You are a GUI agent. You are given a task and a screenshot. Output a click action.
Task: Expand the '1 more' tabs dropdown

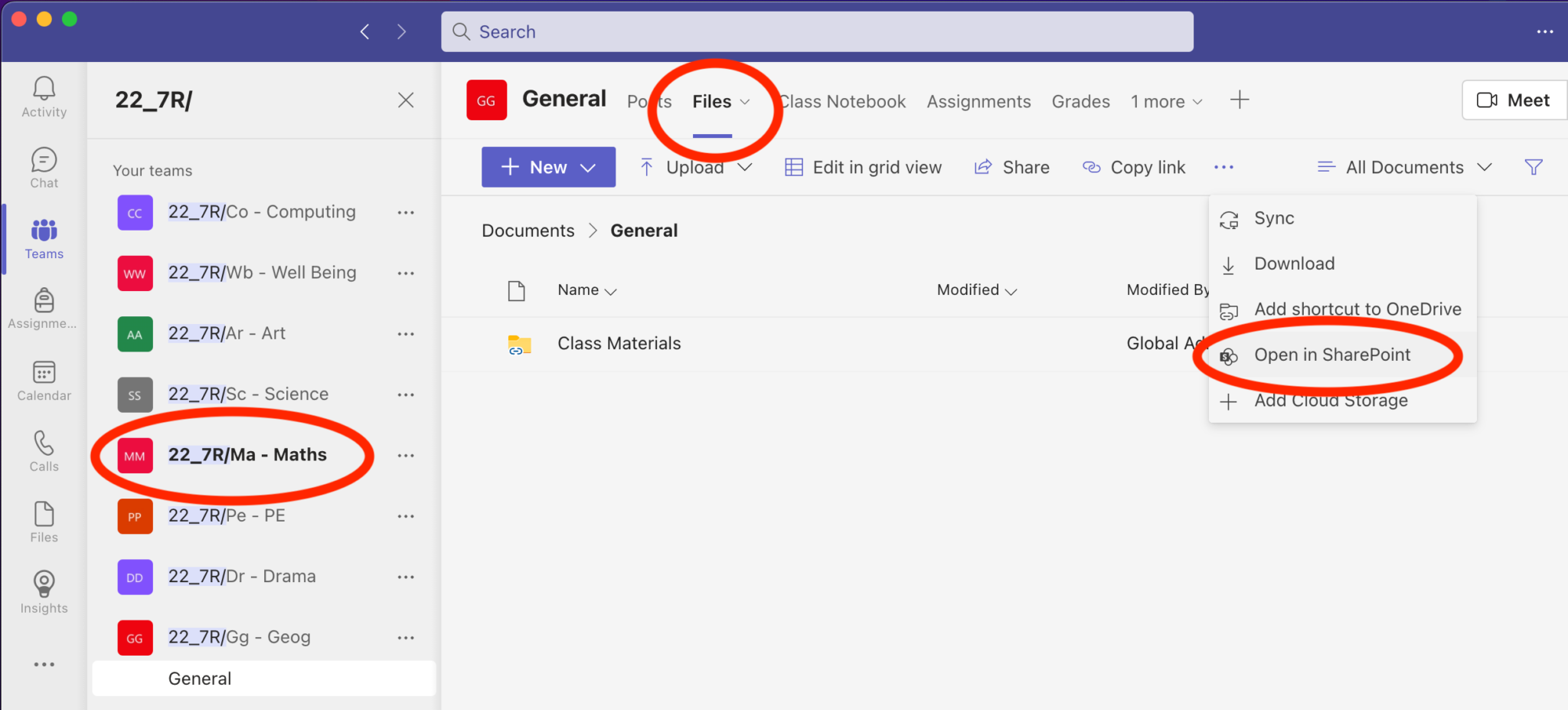coord(1165,101)
